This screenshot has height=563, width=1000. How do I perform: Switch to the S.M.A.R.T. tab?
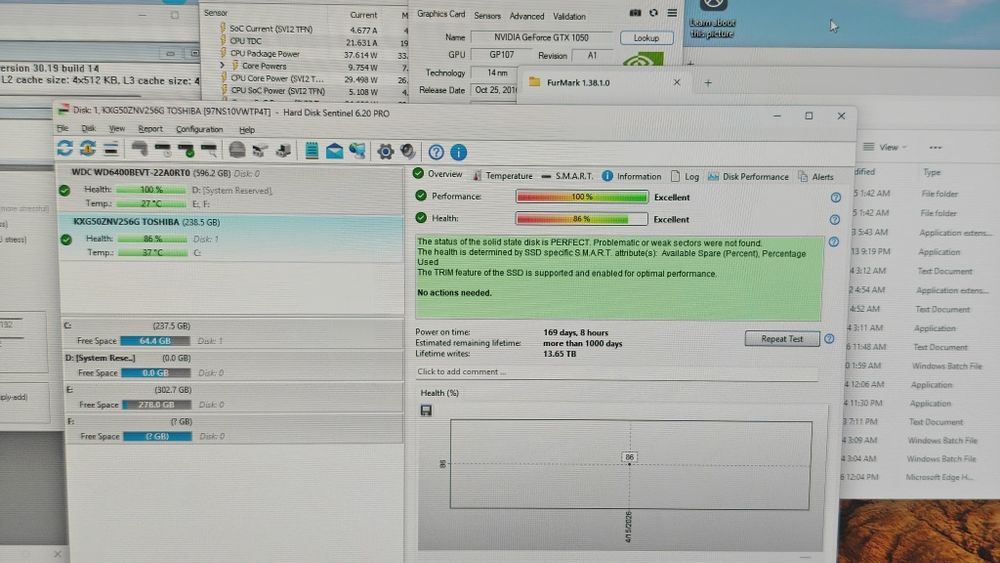pyautogui.click(x=567, y=175)
